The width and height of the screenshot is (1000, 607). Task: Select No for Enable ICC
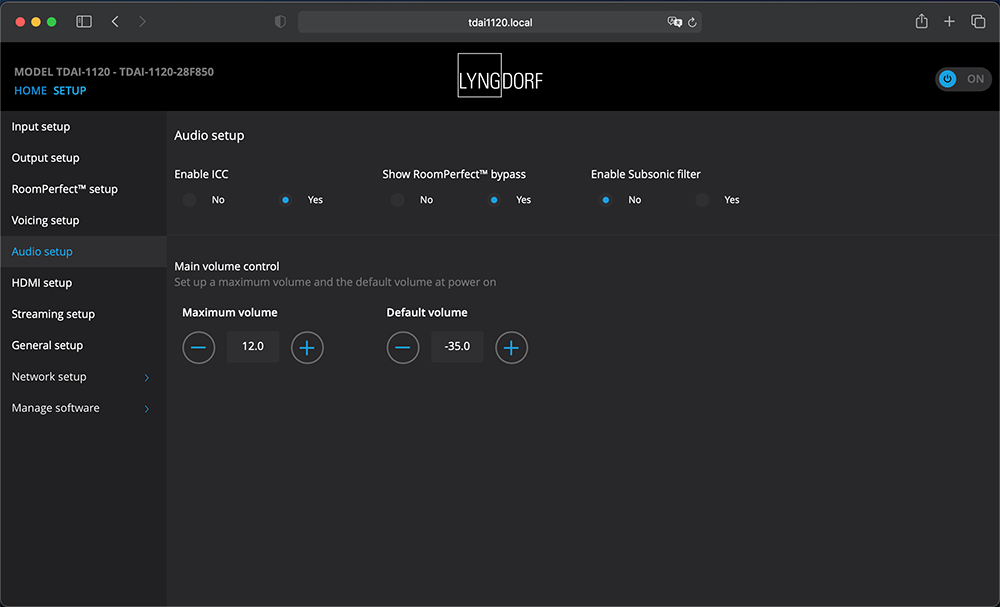[189, 200]
